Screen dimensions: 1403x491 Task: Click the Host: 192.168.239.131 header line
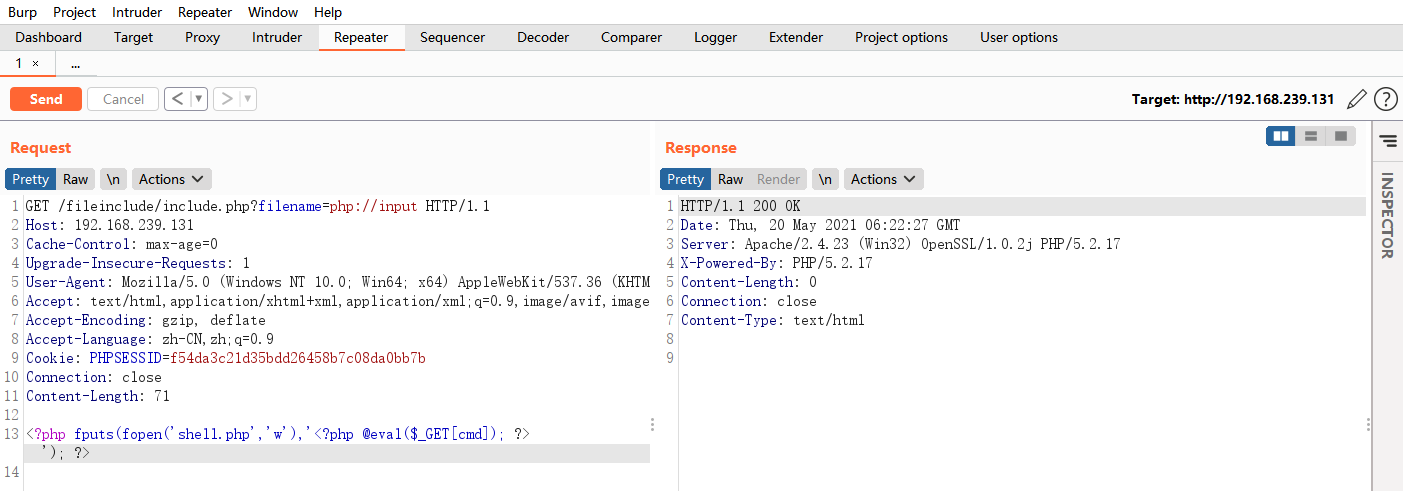pos(110,225)
